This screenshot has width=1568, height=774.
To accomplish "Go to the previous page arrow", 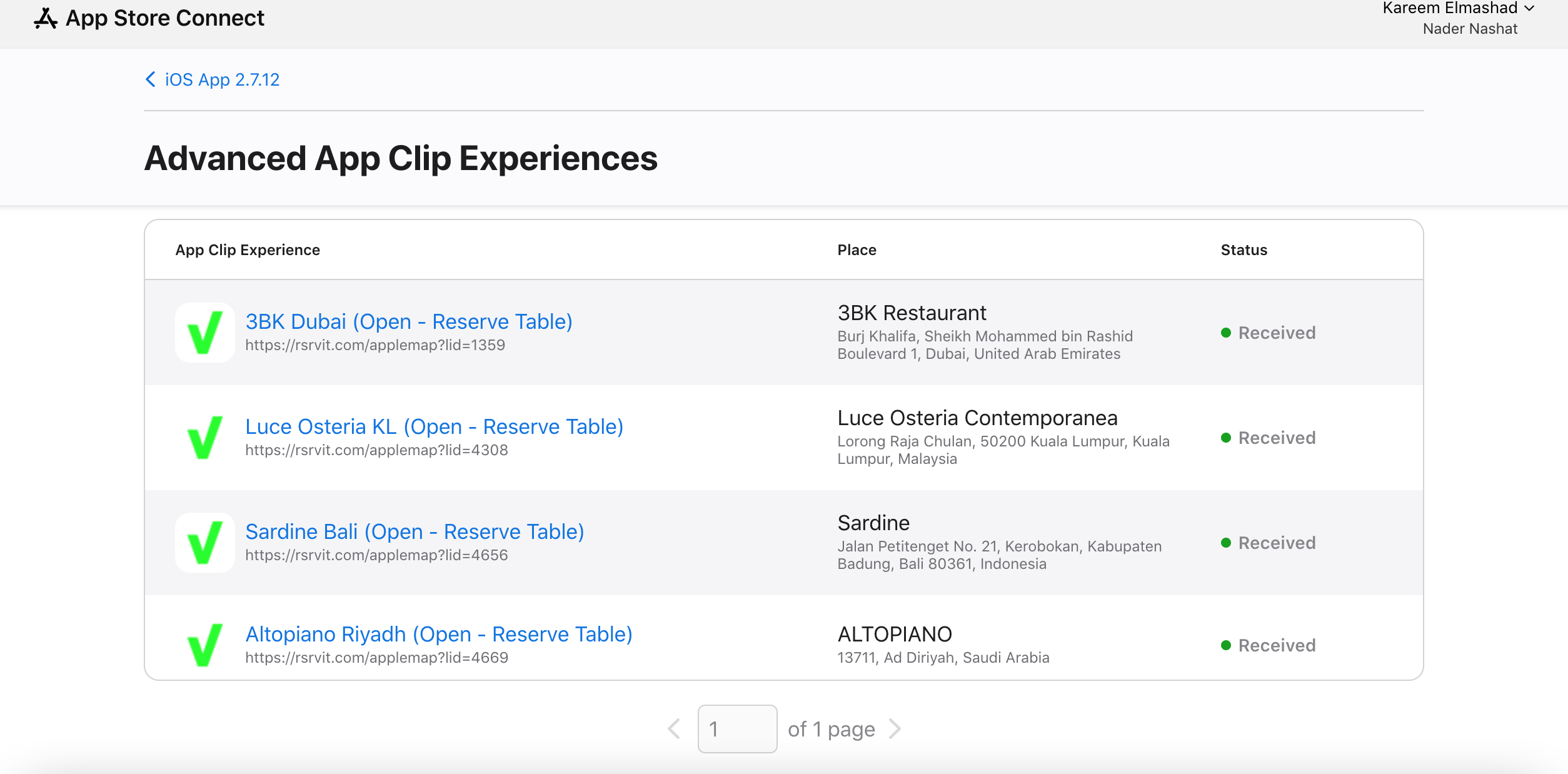I will [x=674, y=729].
